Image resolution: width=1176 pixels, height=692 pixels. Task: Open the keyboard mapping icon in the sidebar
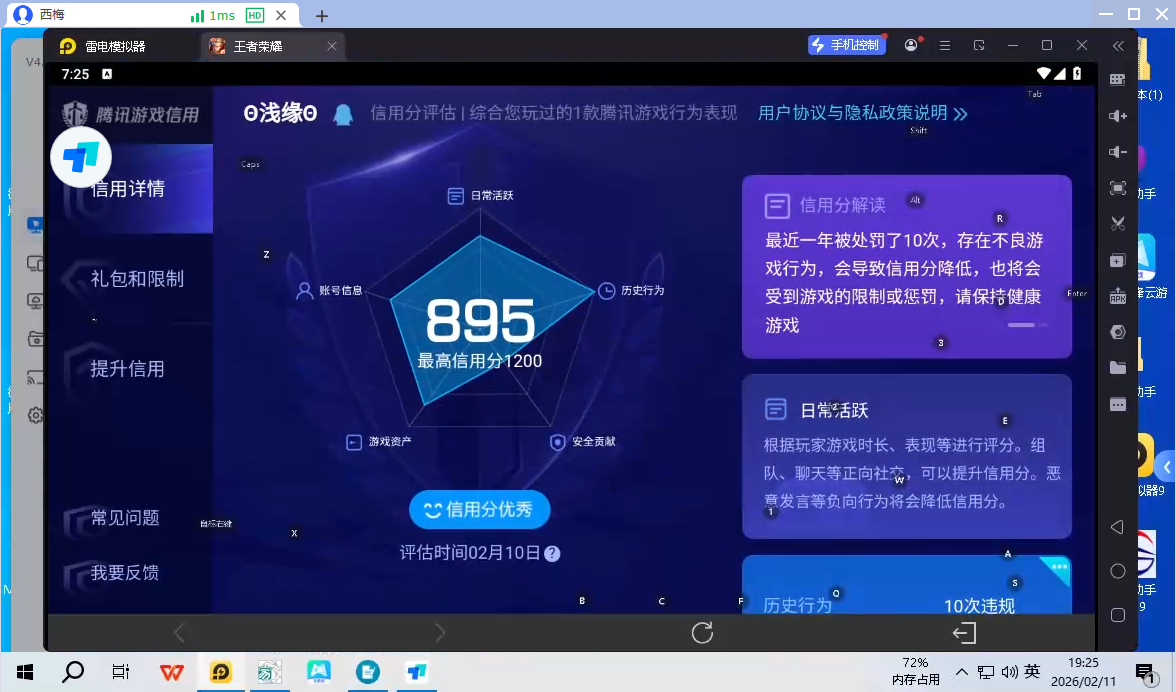pos(1118,80)
